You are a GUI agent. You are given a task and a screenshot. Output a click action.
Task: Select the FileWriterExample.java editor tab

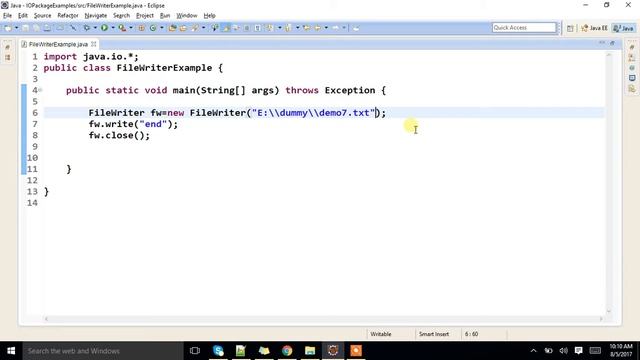58,44
